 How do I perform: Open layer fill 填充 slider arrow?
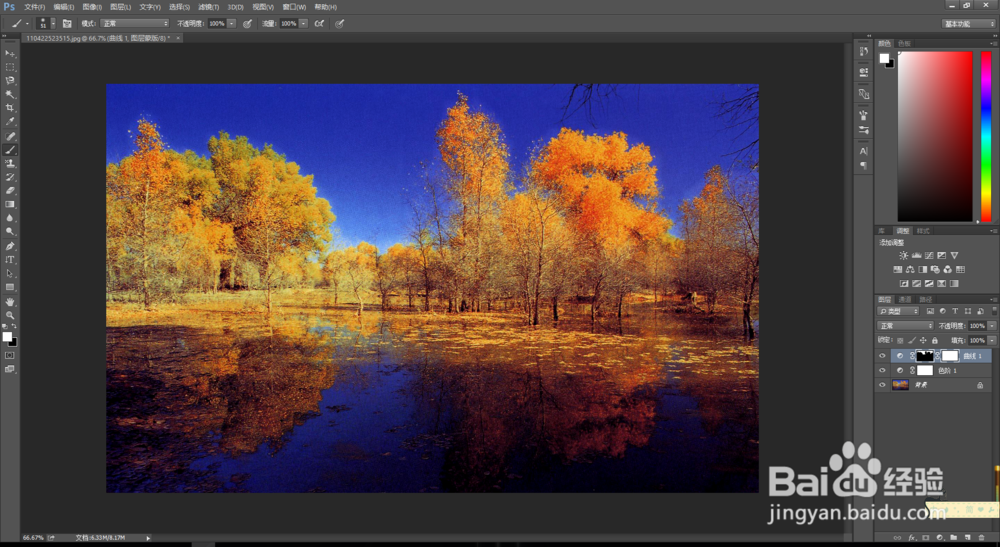(992, 340)
